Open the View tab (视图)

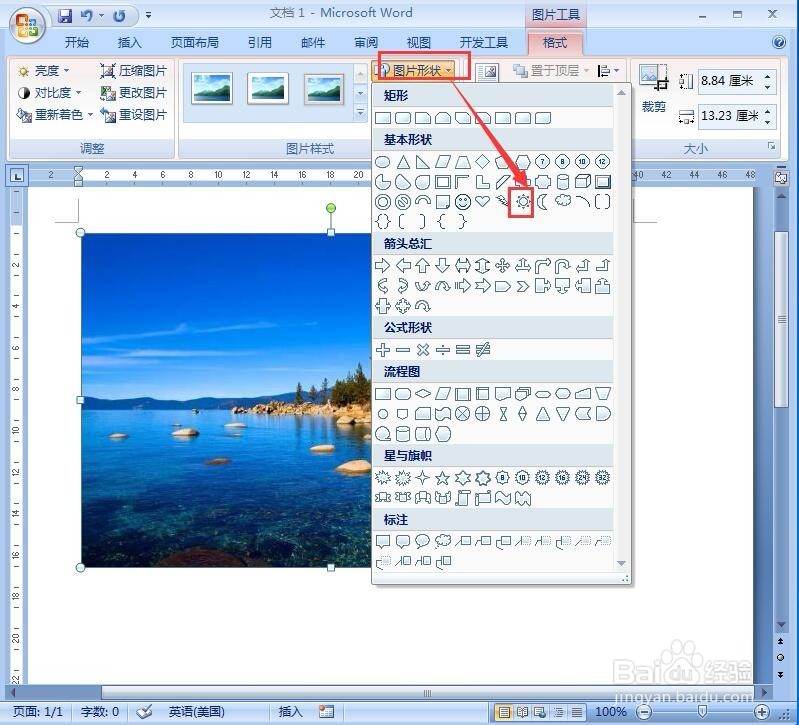tap(419, 42)
